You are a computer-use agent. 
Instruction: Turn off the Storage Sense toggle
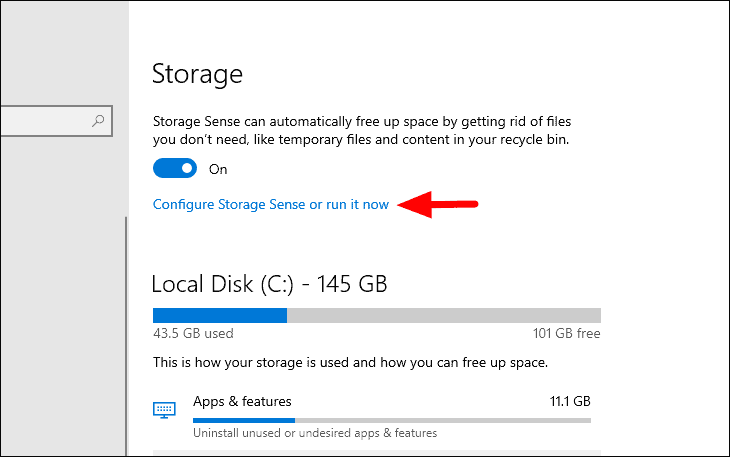pyautogui.click(x=176, y=170)
